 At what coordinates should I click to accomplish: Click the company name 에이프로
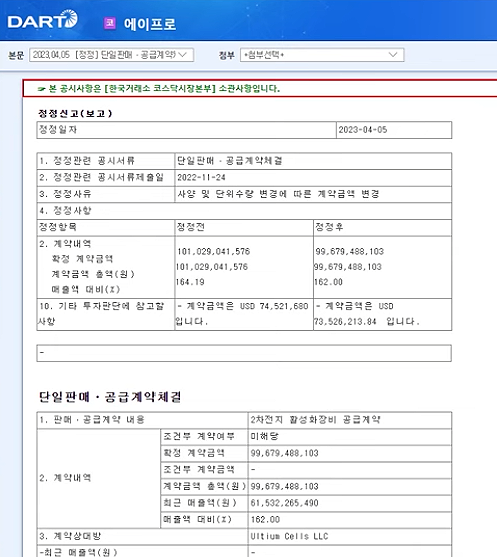click(x=150, y=24)
